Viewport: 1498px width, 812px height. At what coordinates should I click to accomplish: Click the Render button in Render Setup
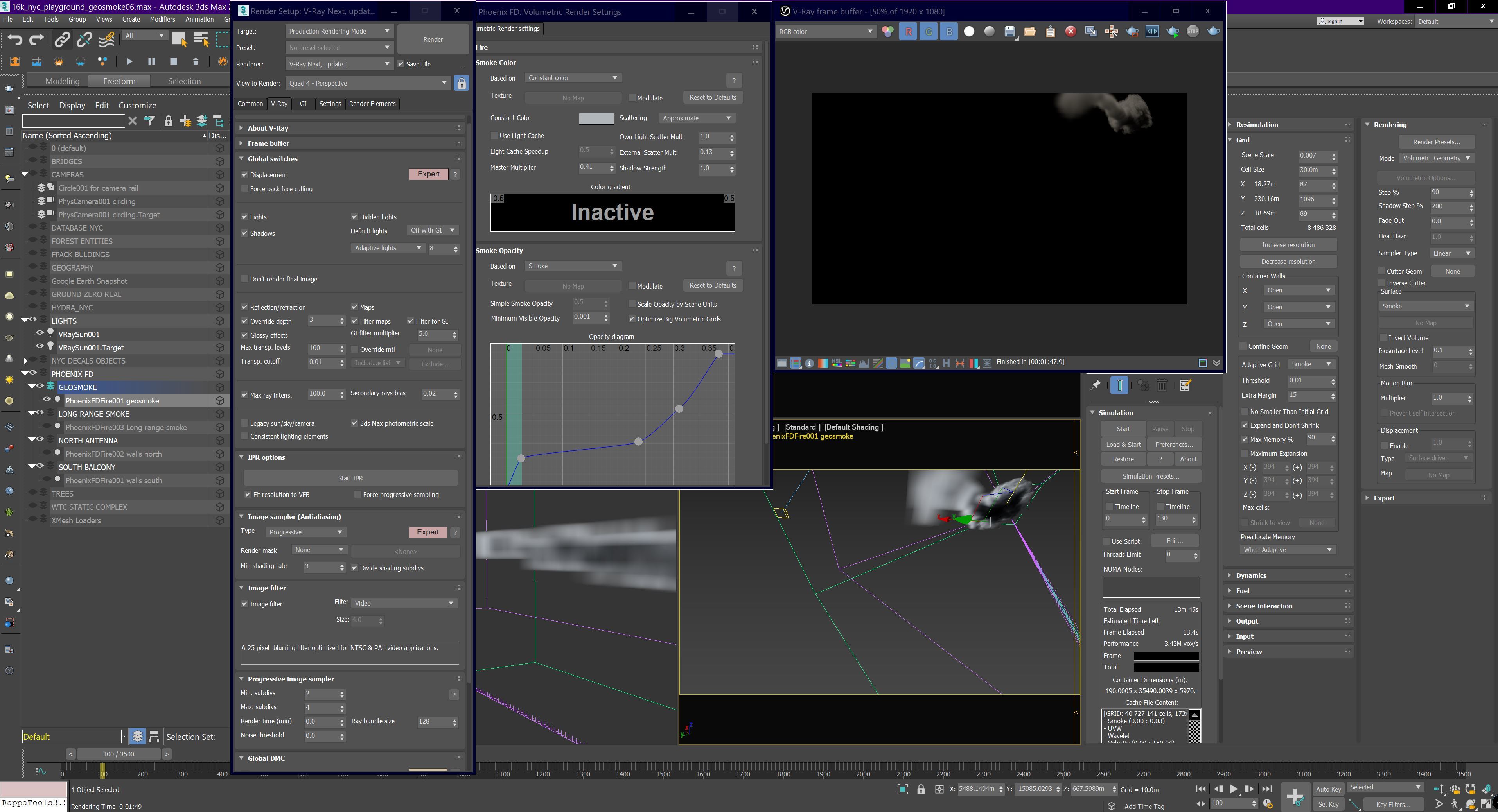(x=433, y=39)
